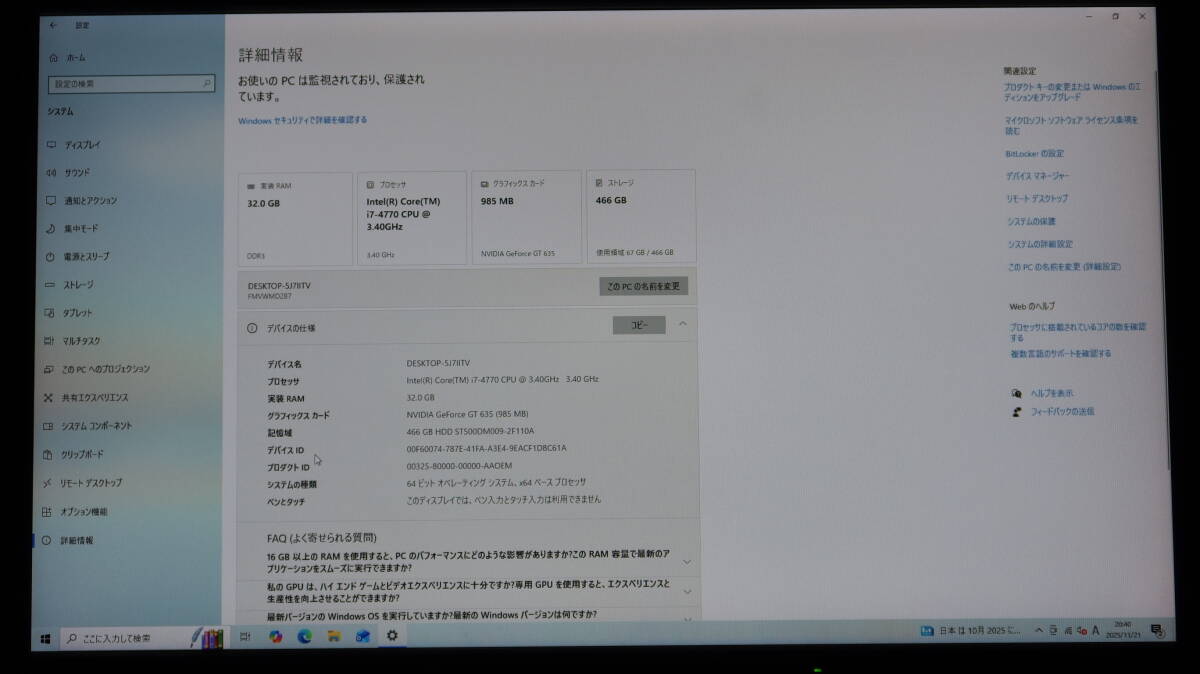Viewport: 1200px width, 674px height.
Task: Select the グラフィックス カード 985 MB card
Action: point(527,217)
